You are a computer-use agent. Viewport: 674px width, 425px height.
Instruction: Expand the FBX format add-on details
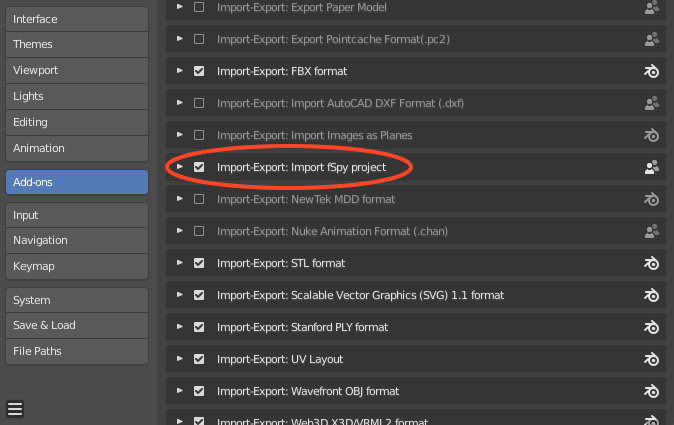click(x=180, y=70)
